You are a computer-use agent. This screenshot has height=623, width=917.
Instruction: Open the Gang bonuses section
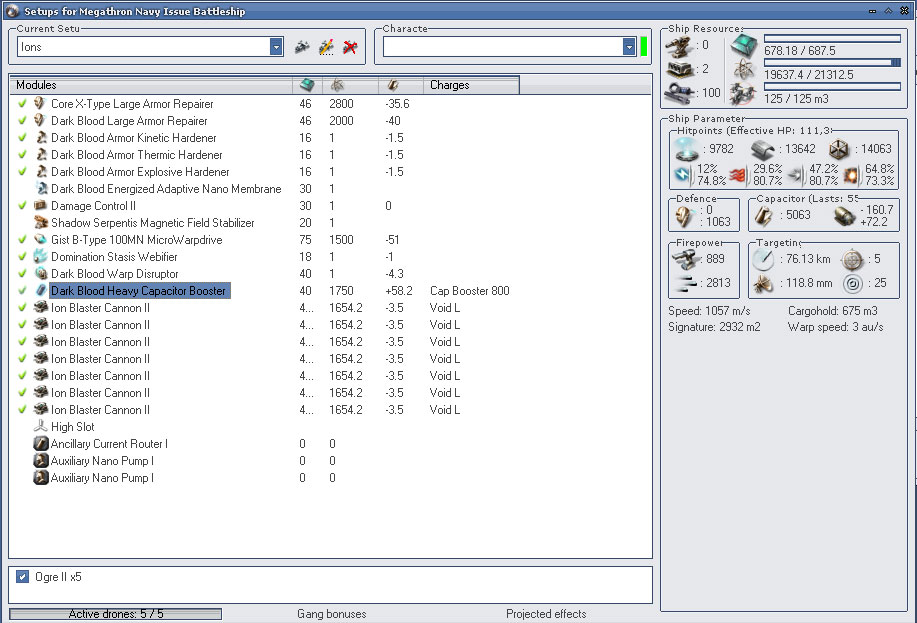coord(332,614)
